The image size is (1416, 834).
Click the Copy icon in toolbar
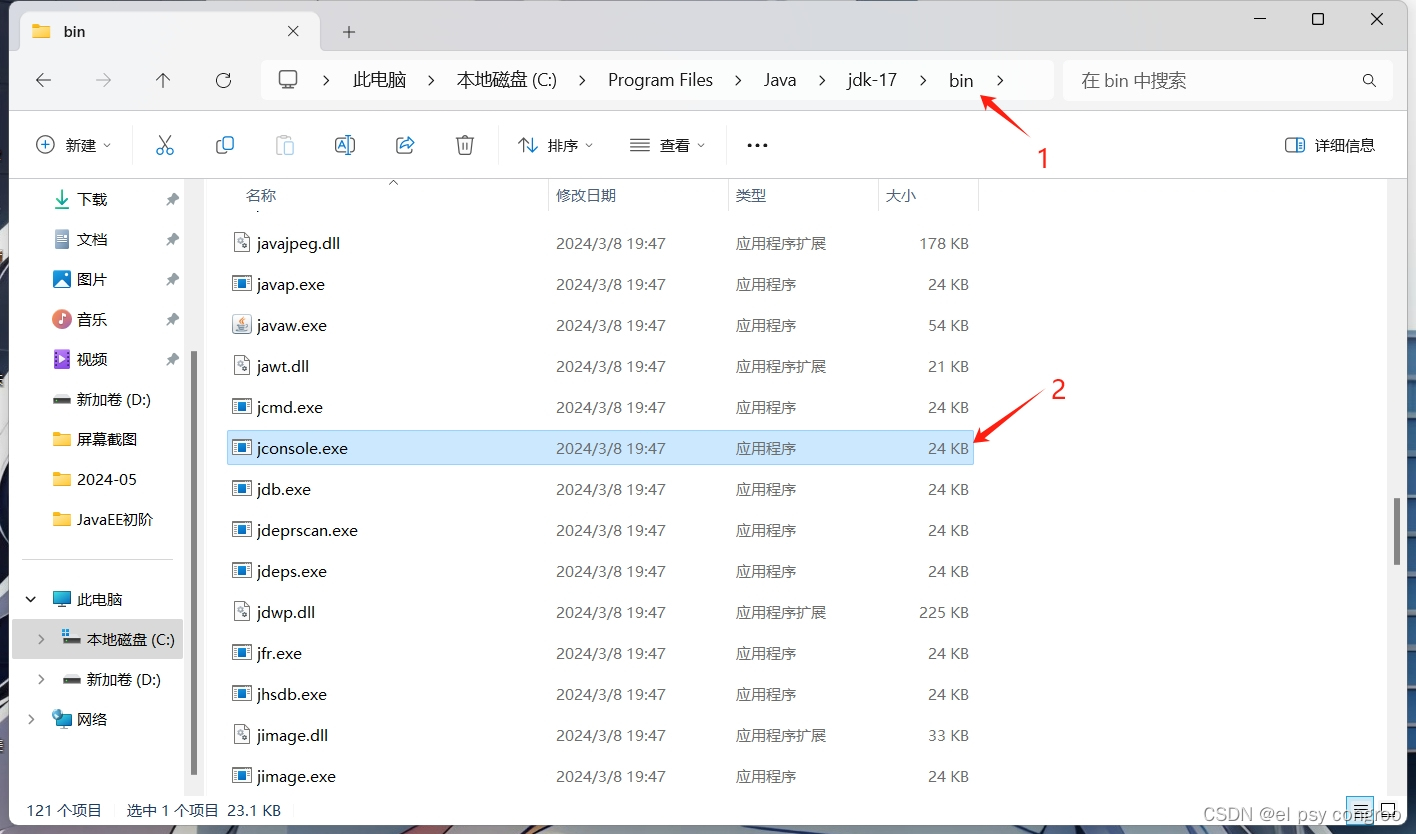tap(225, 145)
